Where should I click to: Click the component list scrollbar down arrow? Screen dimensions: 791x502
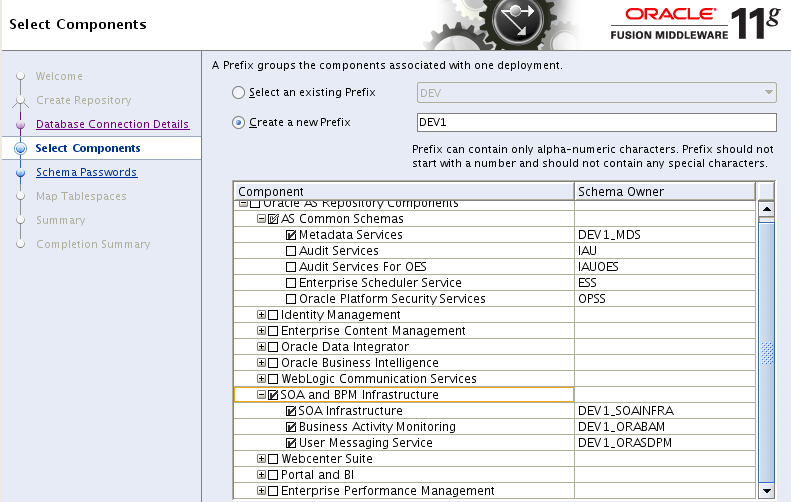coord(767,490)
